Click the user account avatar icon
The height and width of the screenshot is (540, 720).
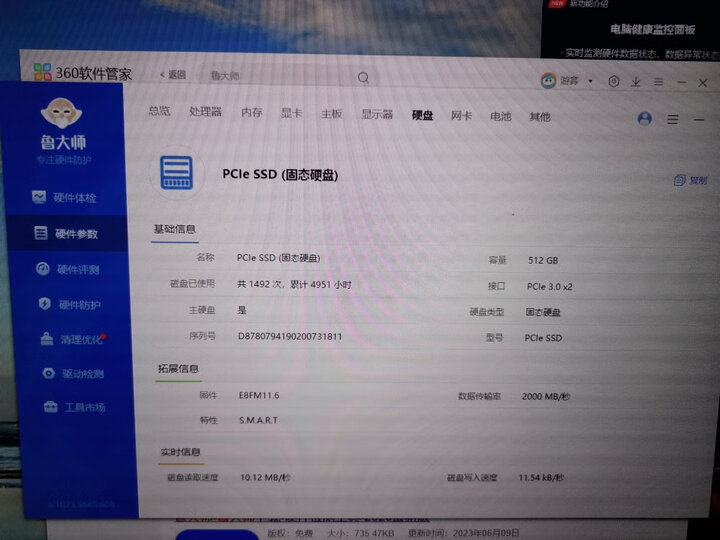[644, 118]
